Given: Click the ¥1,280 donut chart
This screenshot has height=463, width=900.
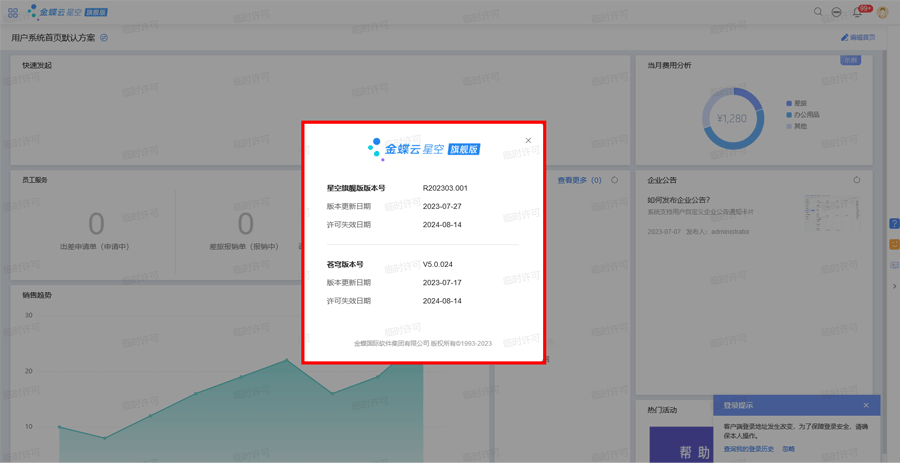Looking at the screenshot, I should (733, 119).
